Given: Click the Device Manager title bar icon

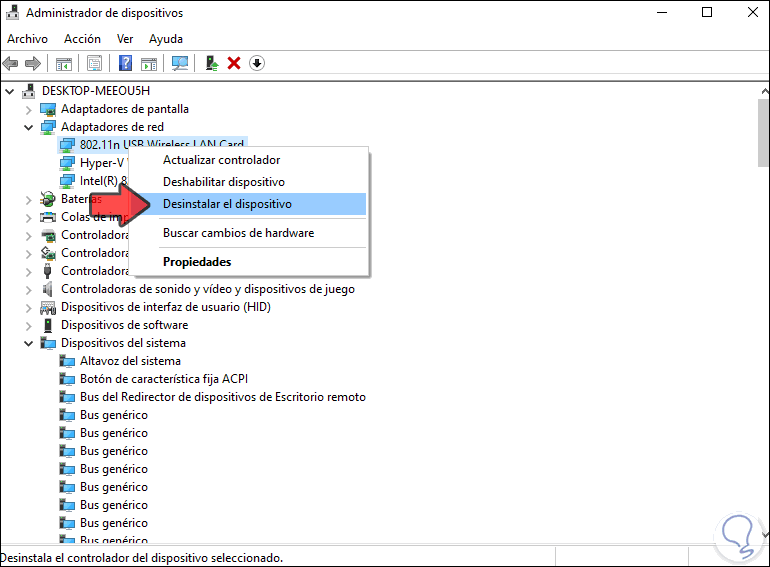Looking at the screenshot, I should click(12, 13).
